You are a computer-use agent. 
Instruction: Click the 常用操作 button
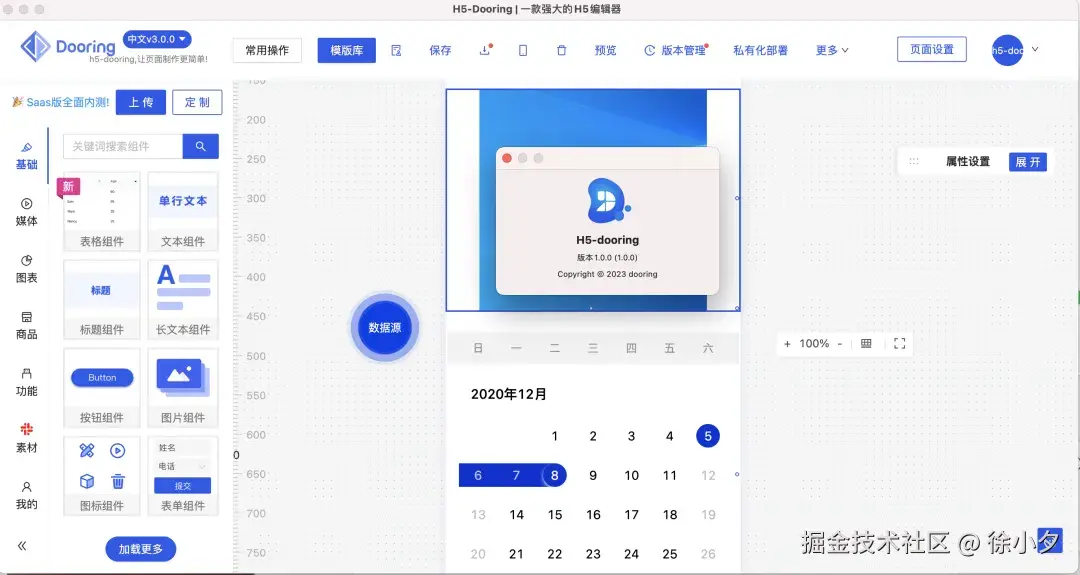[x=267, y=50]
